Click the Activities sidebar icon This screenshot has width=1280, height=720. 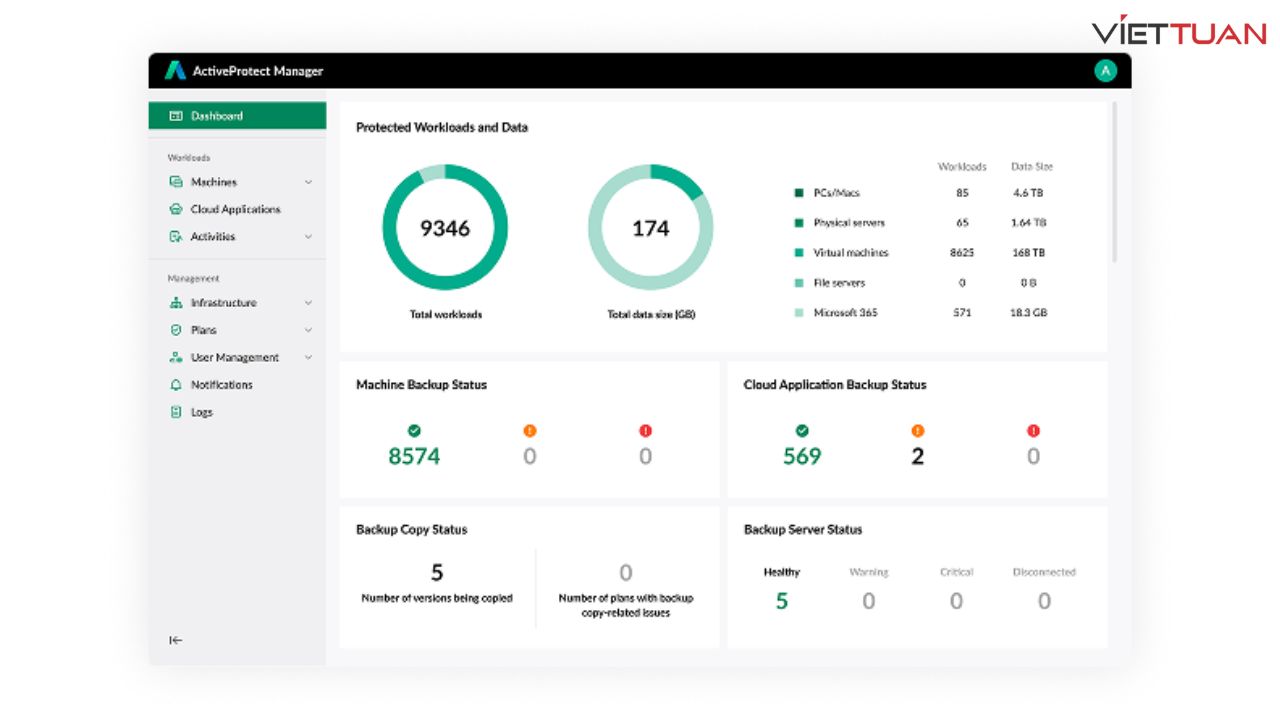176,237
